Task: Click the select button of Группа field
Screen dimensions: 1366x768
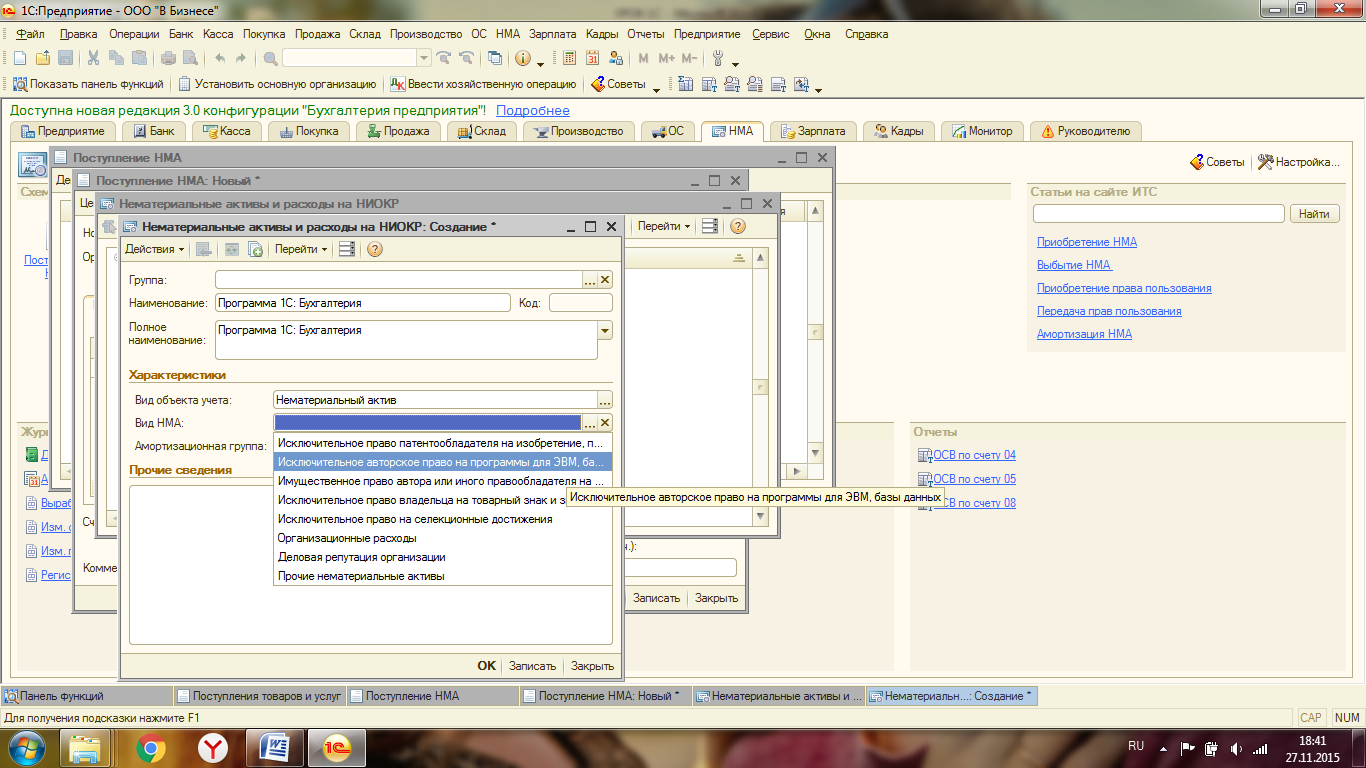Action: coord(590,280)
